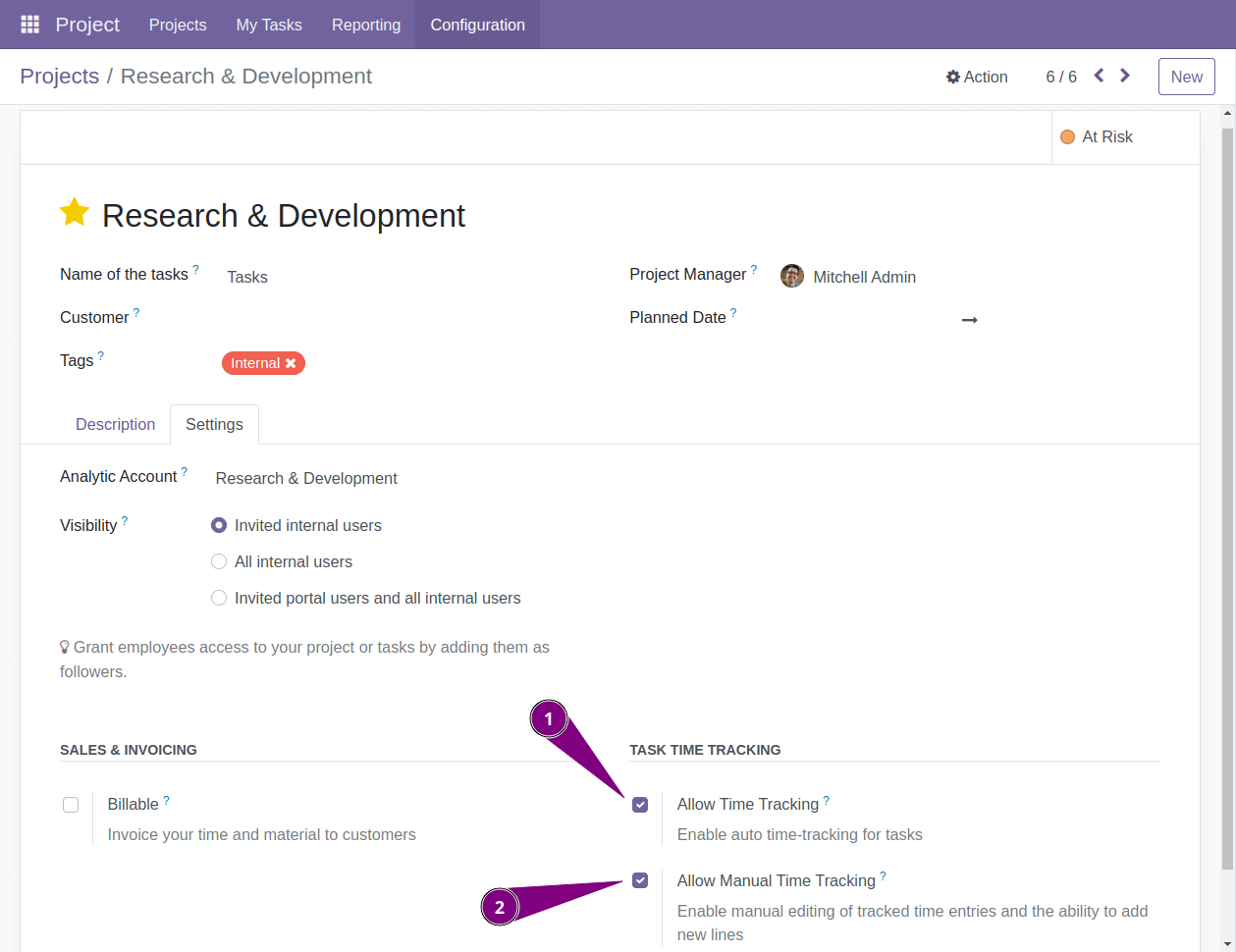Switch to the Description tab
This screenshot has width=1236, height=952.
point(115,424)
